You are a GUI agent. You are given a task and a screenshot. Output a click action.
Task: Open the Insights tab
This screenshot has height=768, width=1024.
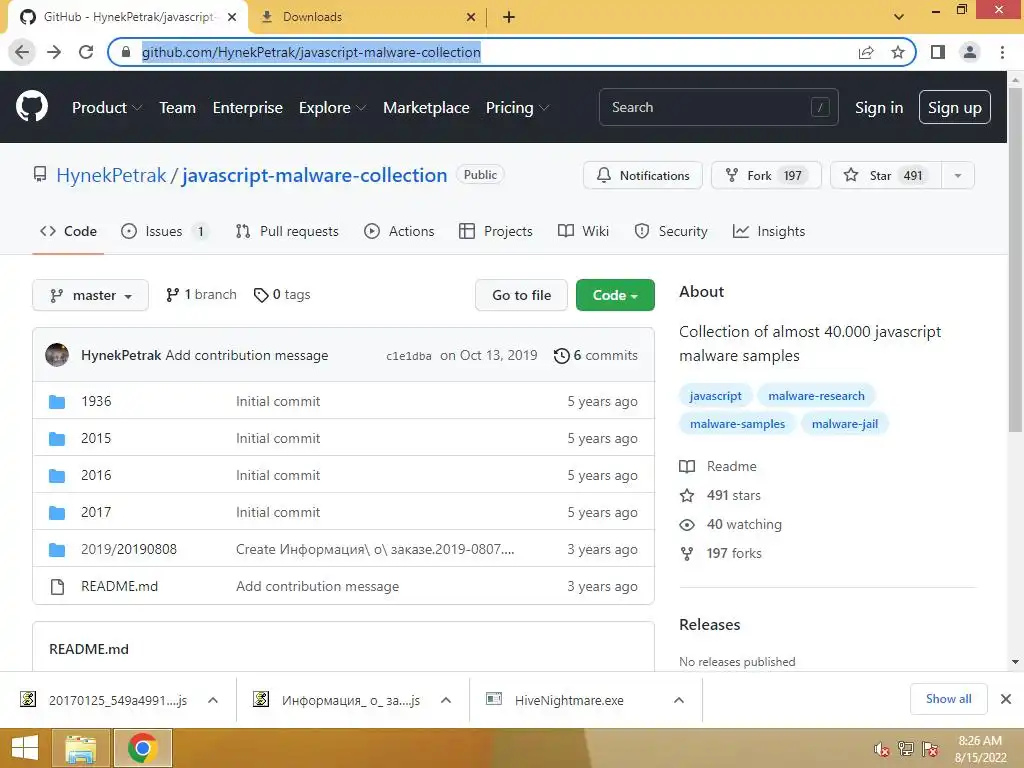[x=769, y=231]
